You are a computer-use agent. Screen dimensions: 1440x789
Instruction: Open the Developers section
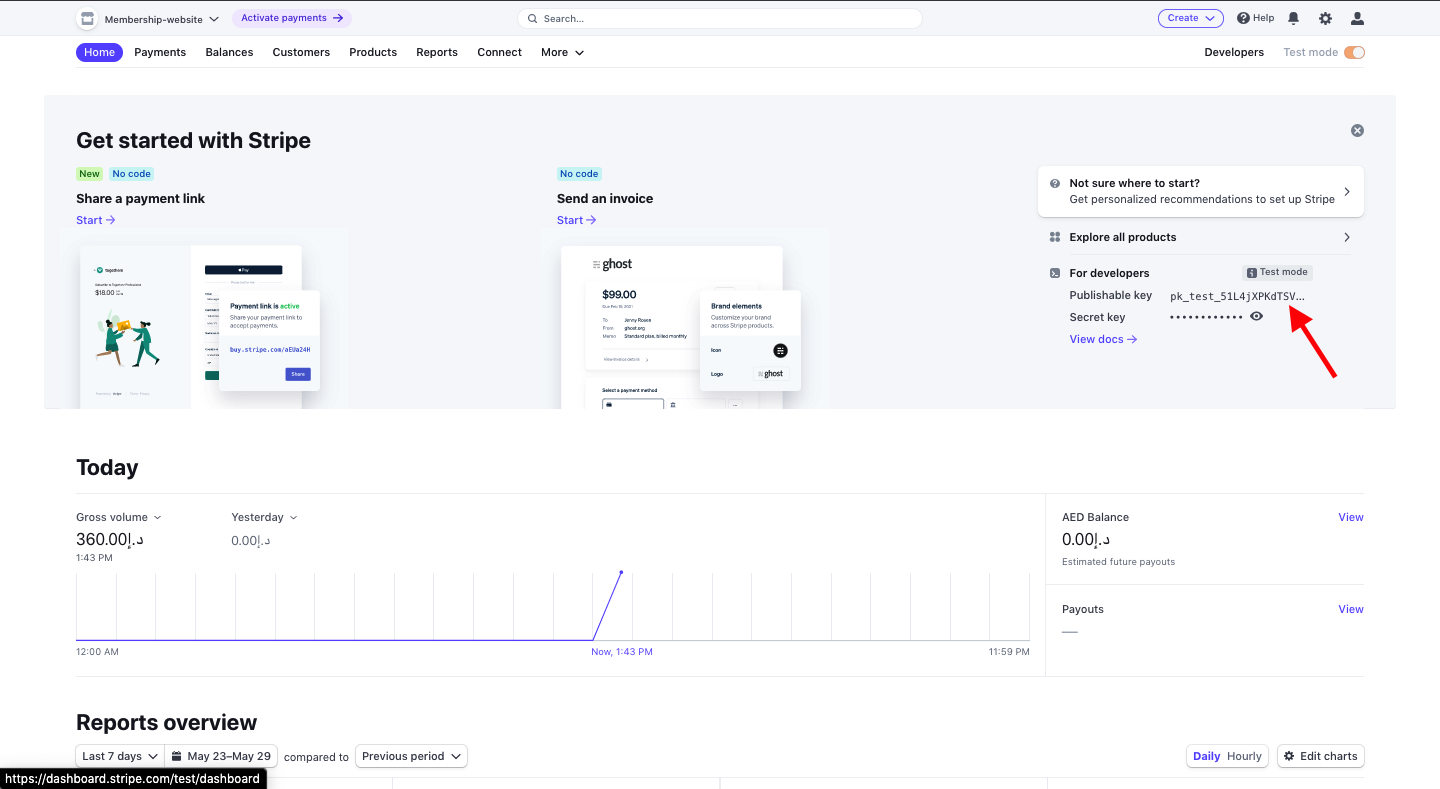[1234, 52]
